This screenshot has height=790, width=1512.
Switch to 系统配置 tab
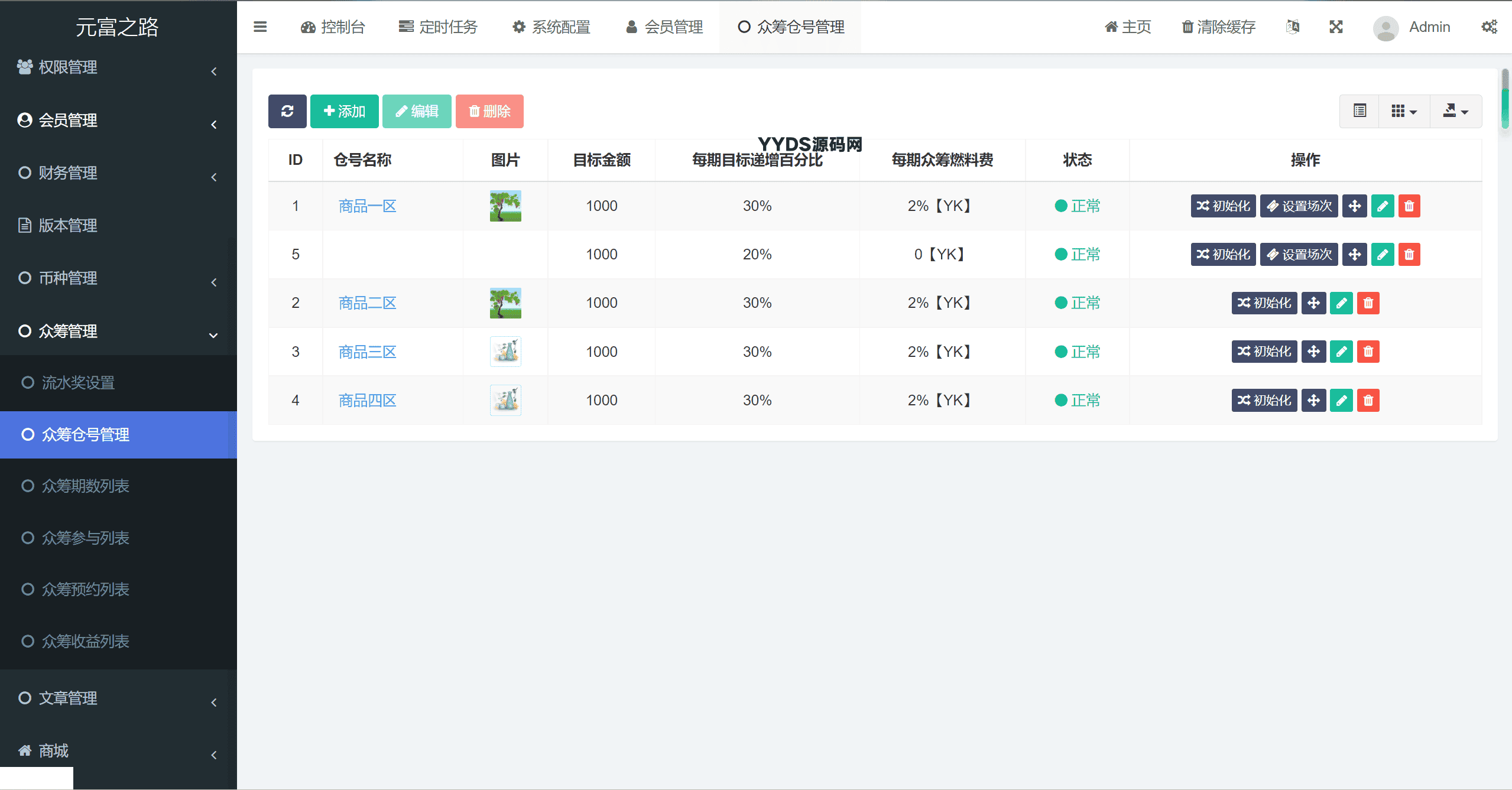tap(551, 27)
